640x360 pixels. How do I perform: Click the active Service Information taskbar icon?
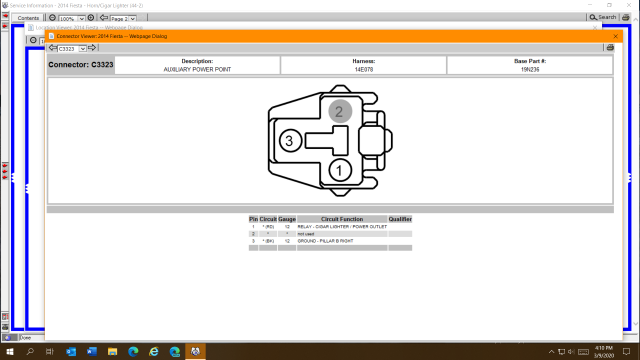tap(196, 351)
